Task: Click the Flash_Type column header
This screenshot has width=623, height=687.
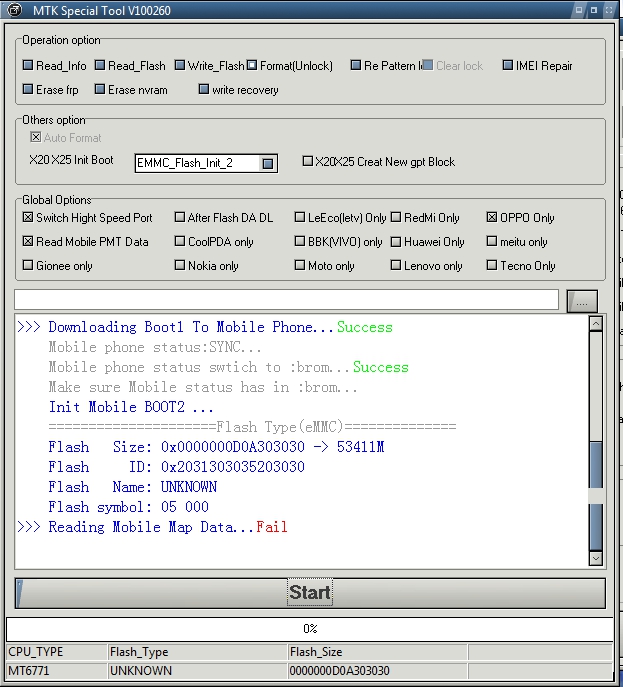Action: pos(198,652)
